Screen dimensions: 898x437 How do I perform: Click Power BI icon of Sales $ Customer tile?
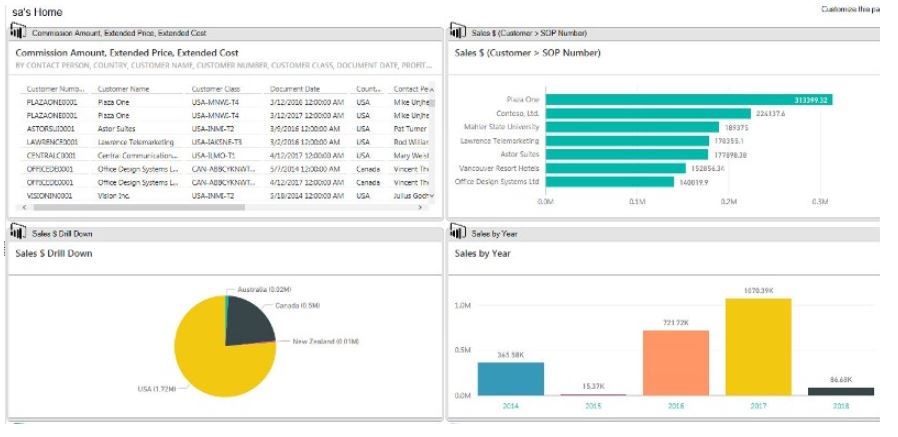456,33
